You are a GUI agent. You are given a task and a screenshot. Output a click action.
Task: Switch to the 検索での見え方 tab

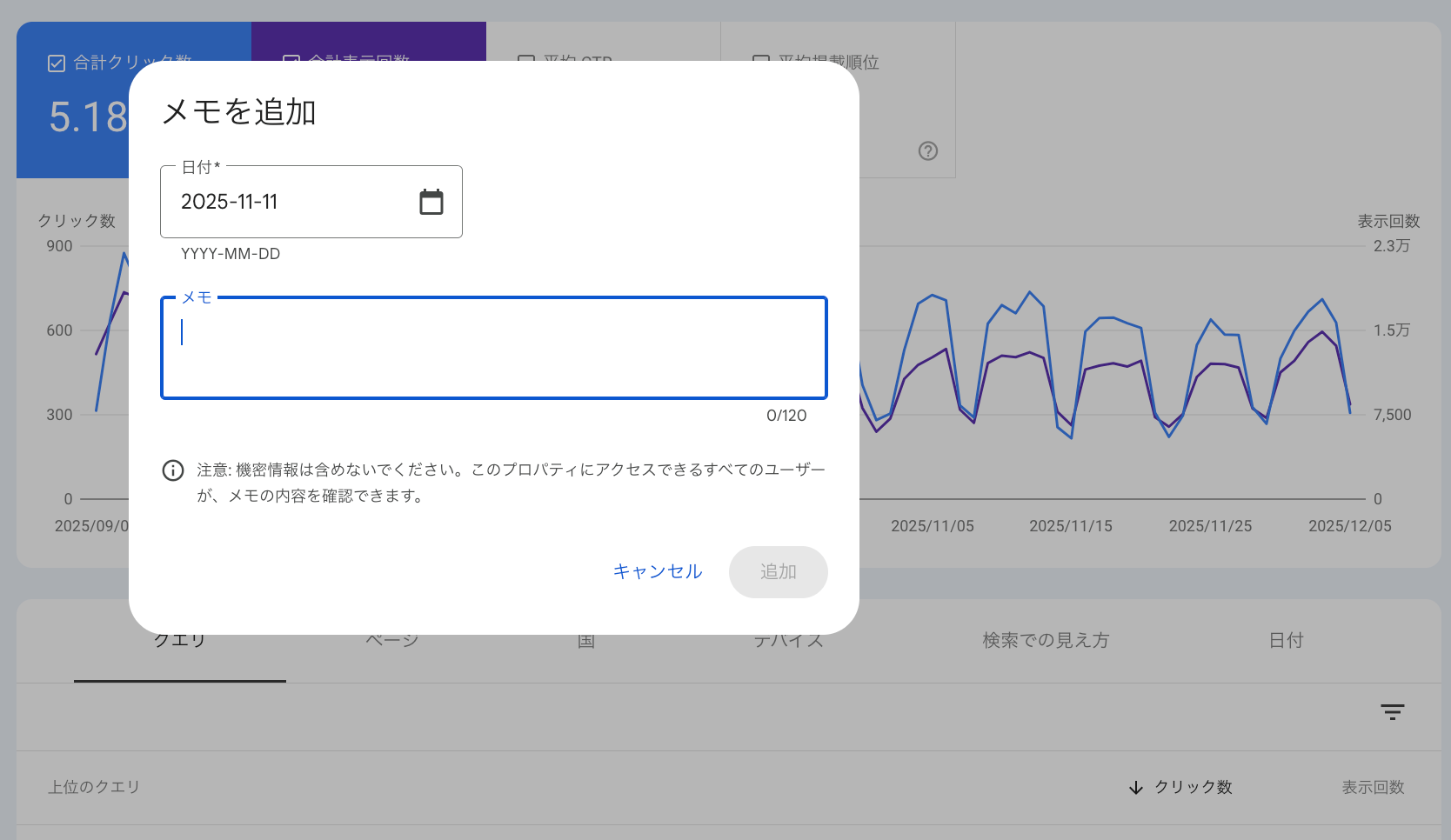point(1046,640)
